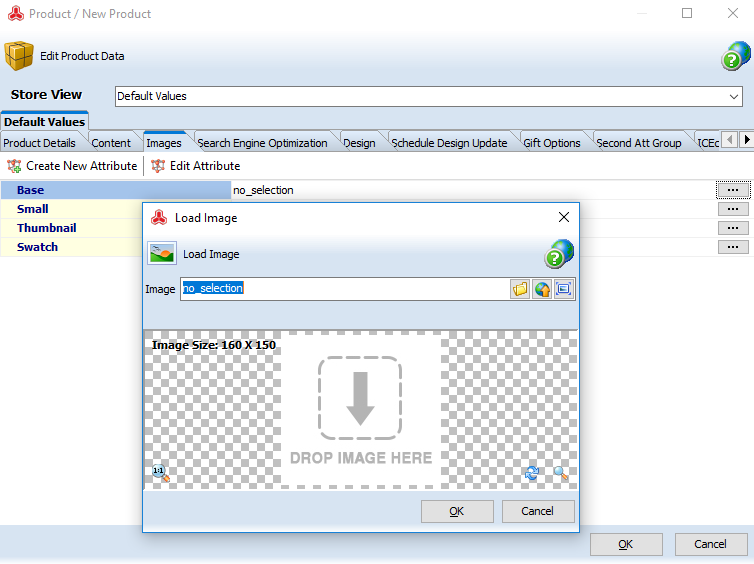Click the browse local folder icon
Image resolution: width=754 pixels, height=564 pixels.
point(520,289)
